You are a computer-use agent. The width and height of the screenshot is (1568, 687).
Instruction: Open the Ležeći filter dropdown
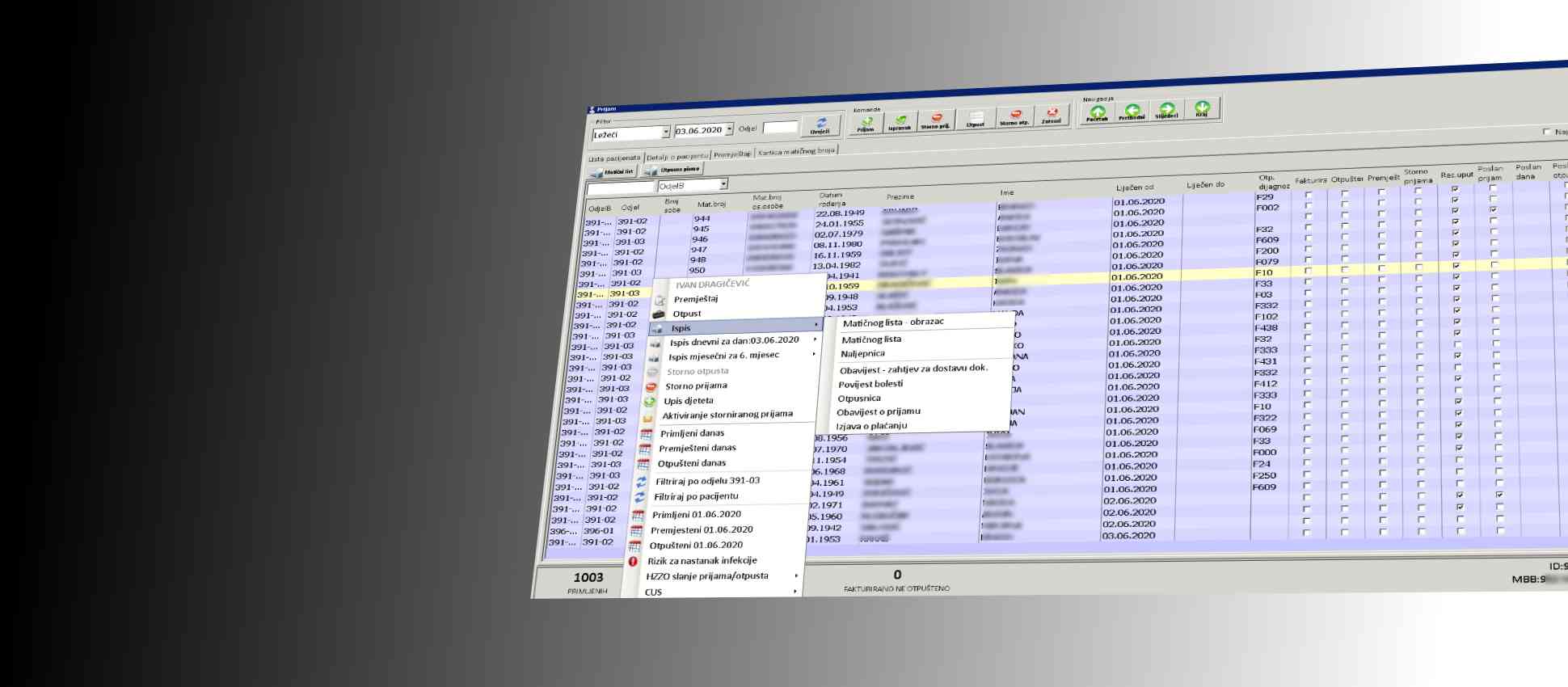coord(666,133)
